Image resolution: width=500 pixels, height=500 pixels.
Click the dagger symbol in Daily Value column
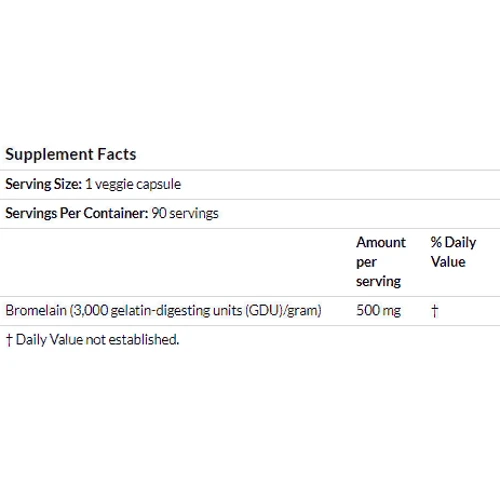point(434,311)
